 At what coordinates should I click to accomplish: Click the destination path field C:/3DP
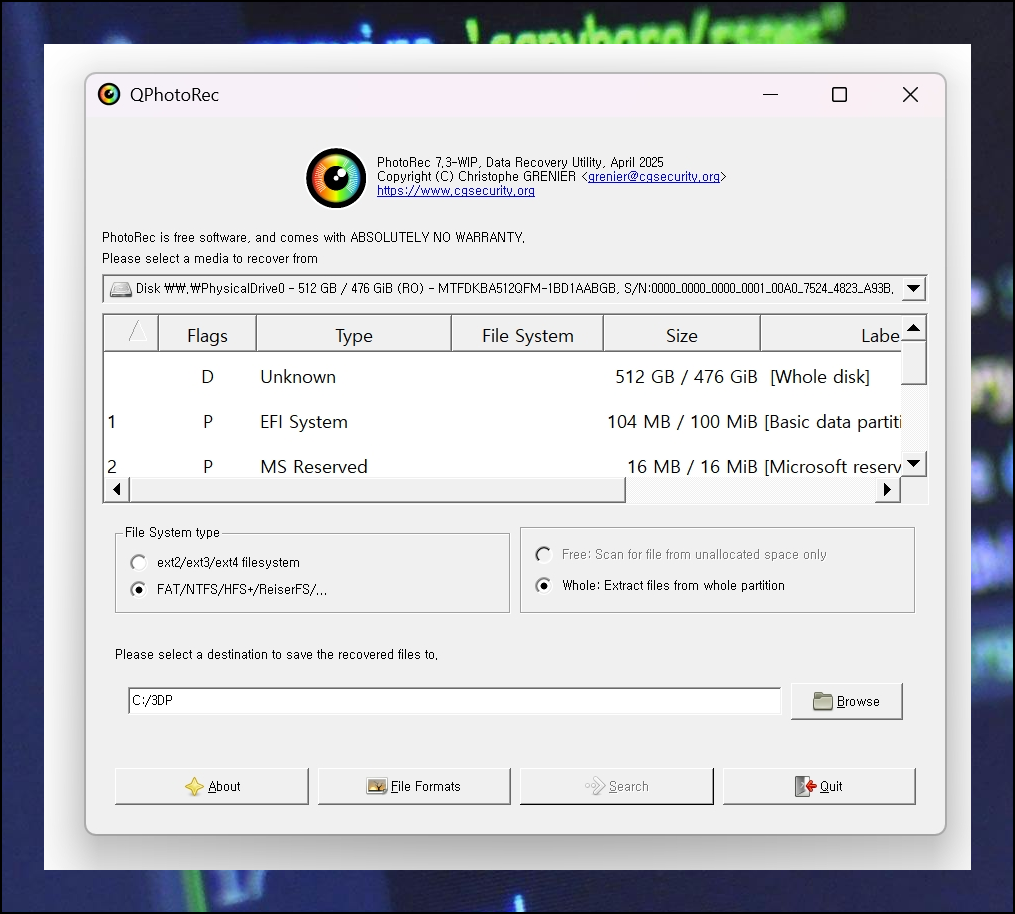pos(454,701)
